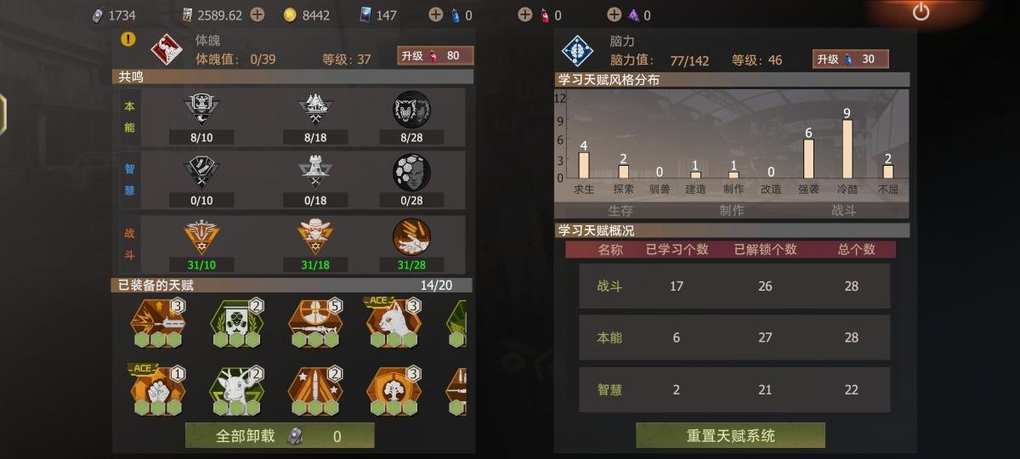Choose the fist ACE talent icon

point(157,391)
